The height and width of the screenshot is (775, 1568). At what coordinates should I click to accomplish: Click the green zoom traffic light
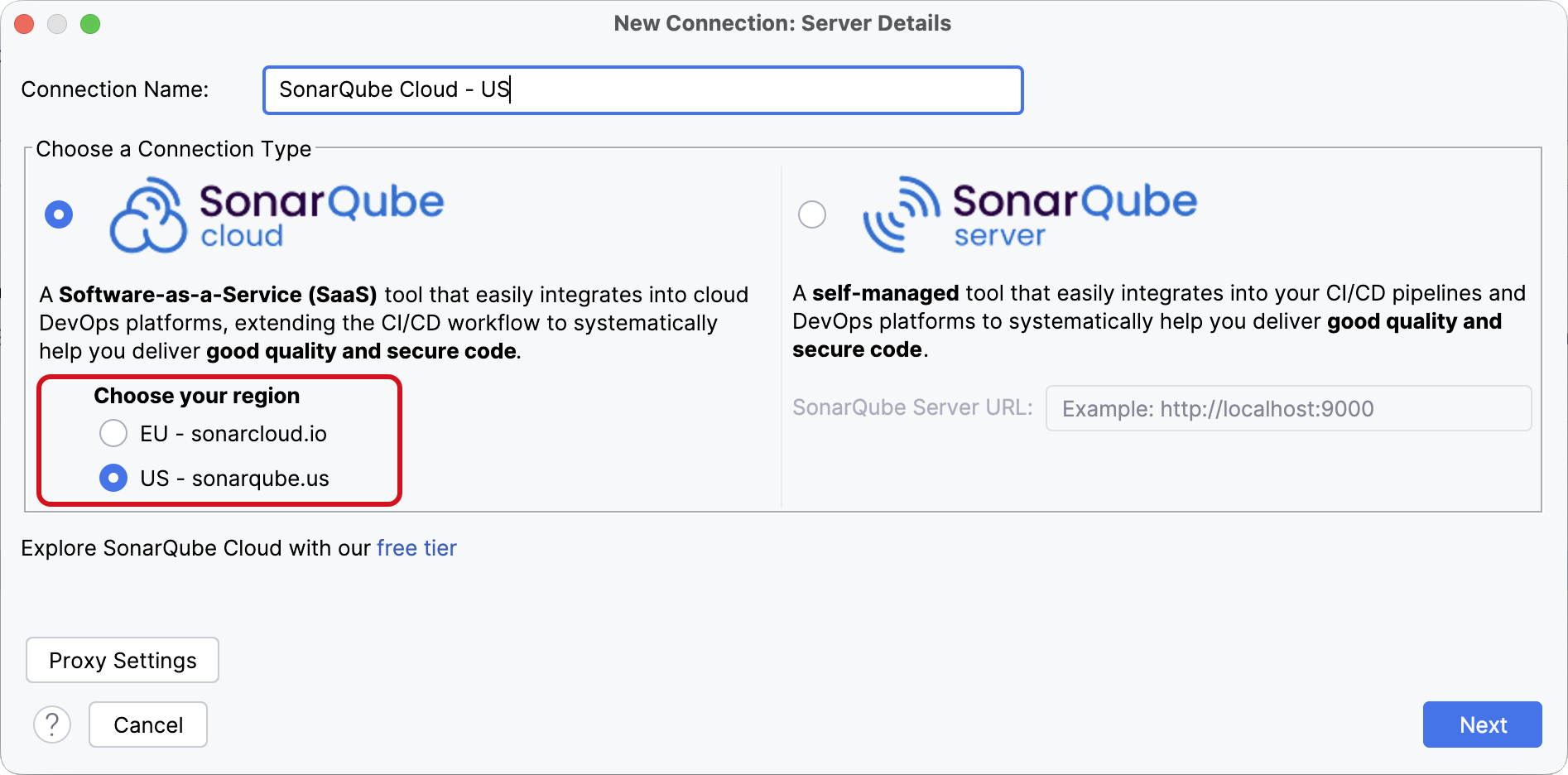pos(91,23)
